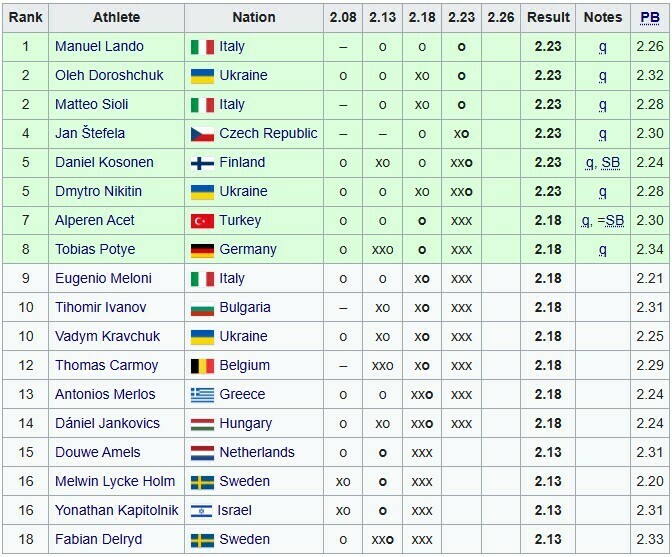This screenshot has height=557, width=672.
Task: Click the Netherlands flag icon
Action: click(202, 453)
